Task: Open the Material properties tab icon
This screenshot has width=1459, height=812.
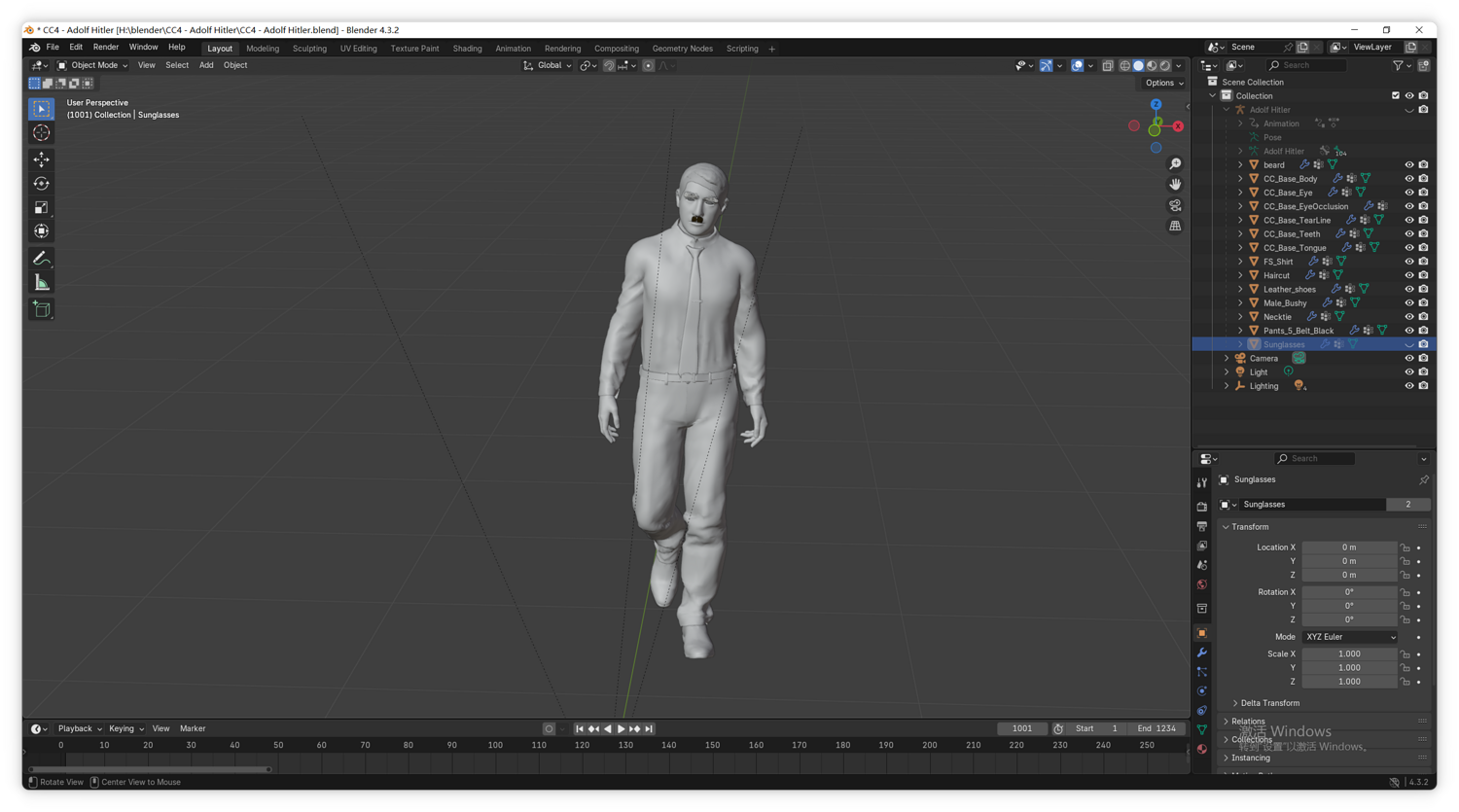Action: tap(1202, 750)
